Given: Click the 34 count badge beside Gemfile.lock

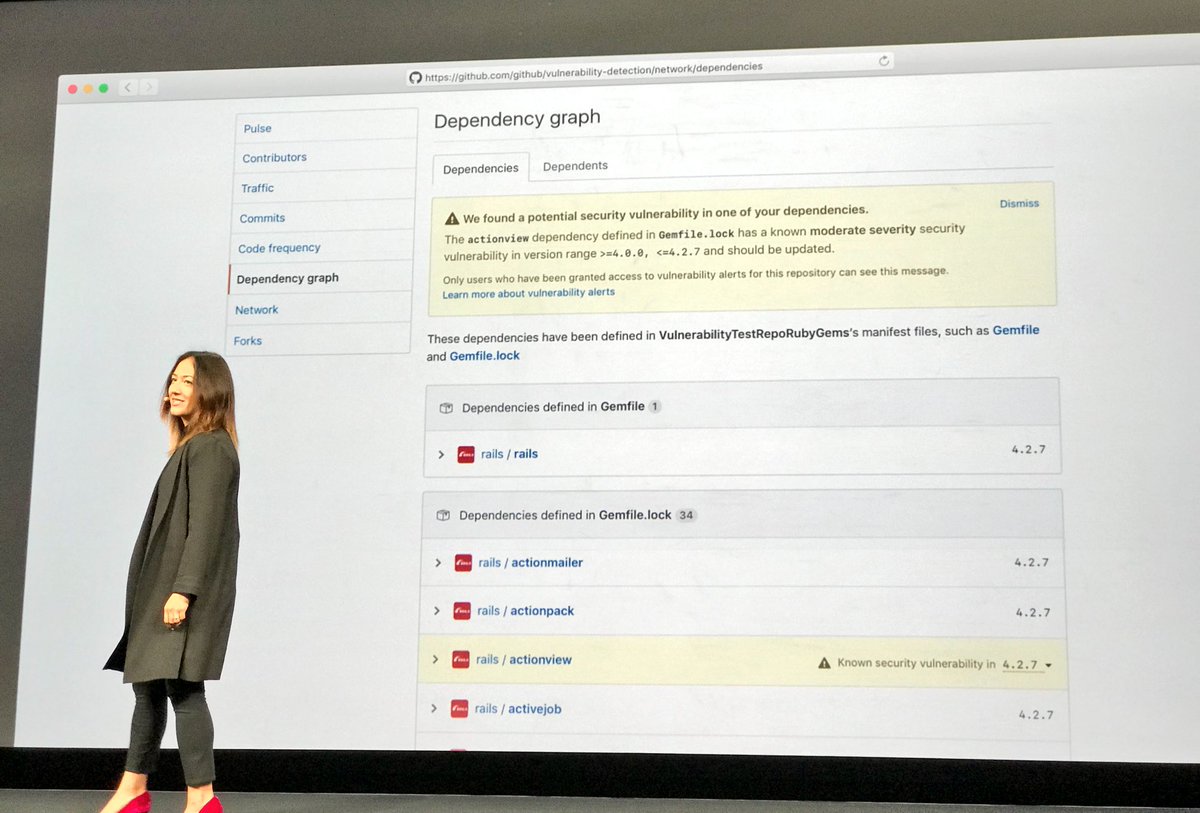Looking at the screenshot, I should [x=686, y=516].
